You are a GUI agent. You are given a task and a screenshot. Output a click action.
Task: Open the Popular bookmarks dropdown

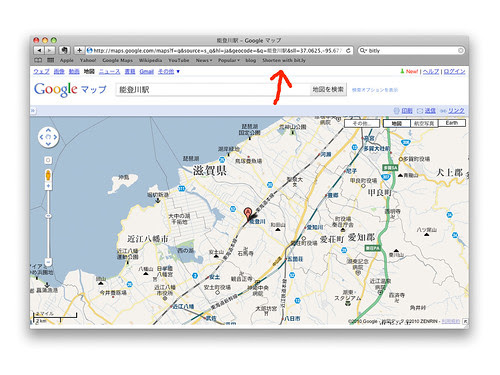(x=229, y=60)
